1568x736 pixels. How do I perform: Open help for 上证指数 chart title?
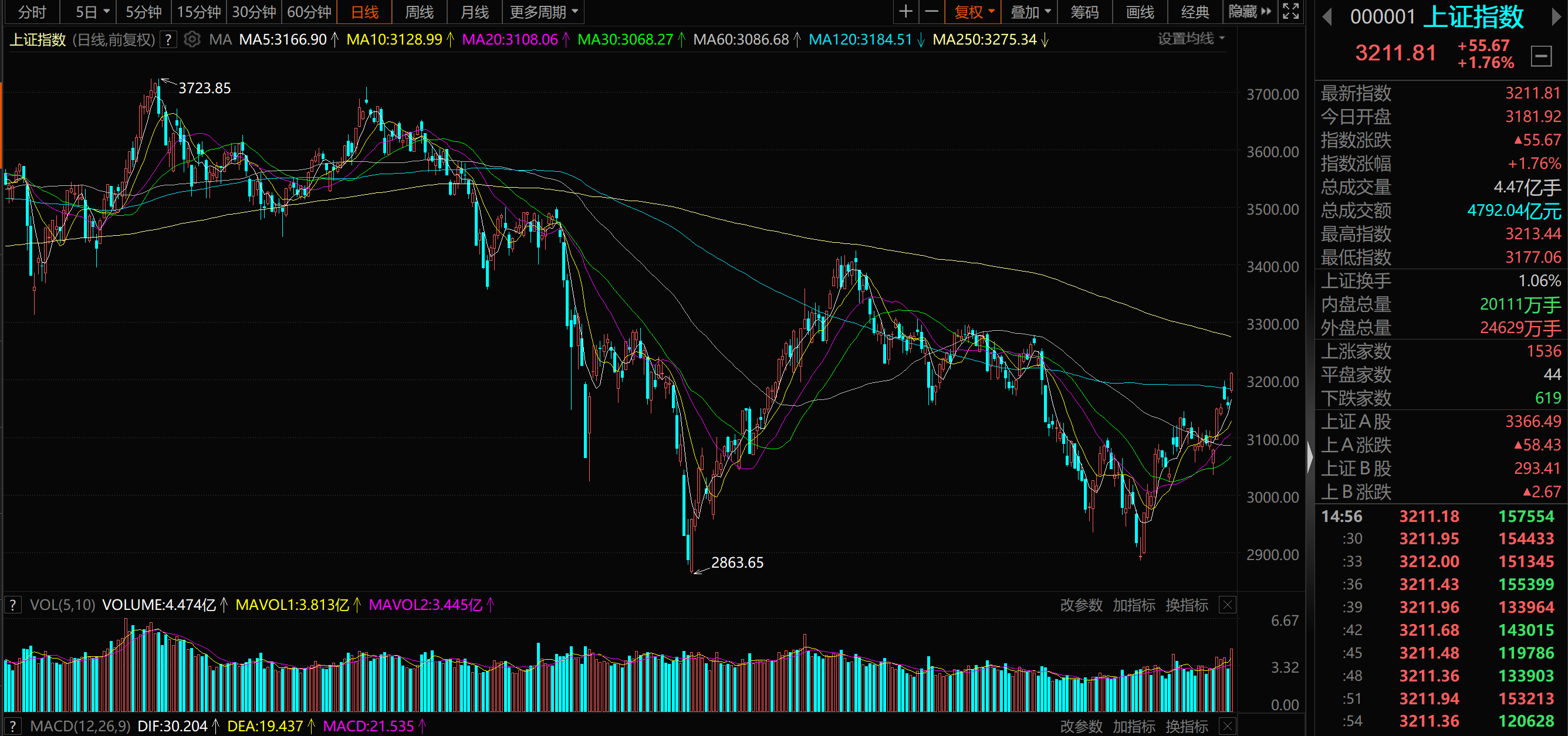click(x=168, y=39)
